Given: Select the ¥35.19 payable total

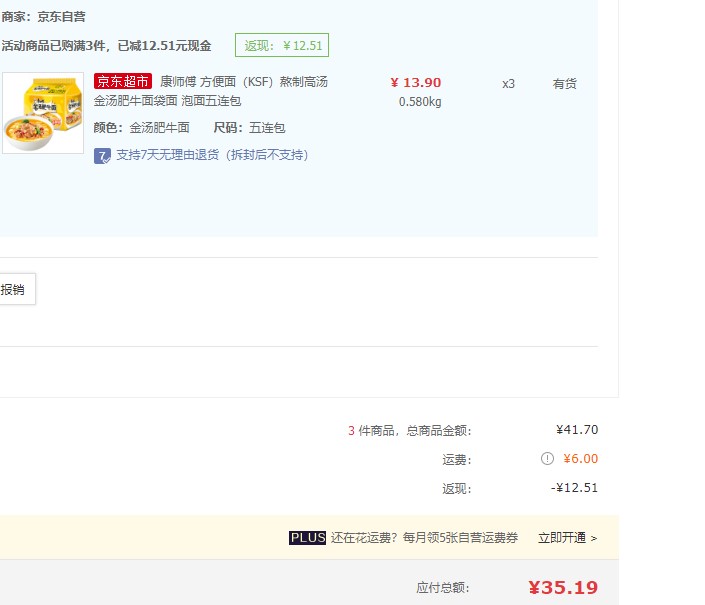Looking at the screenshot, I should point(563,587).
